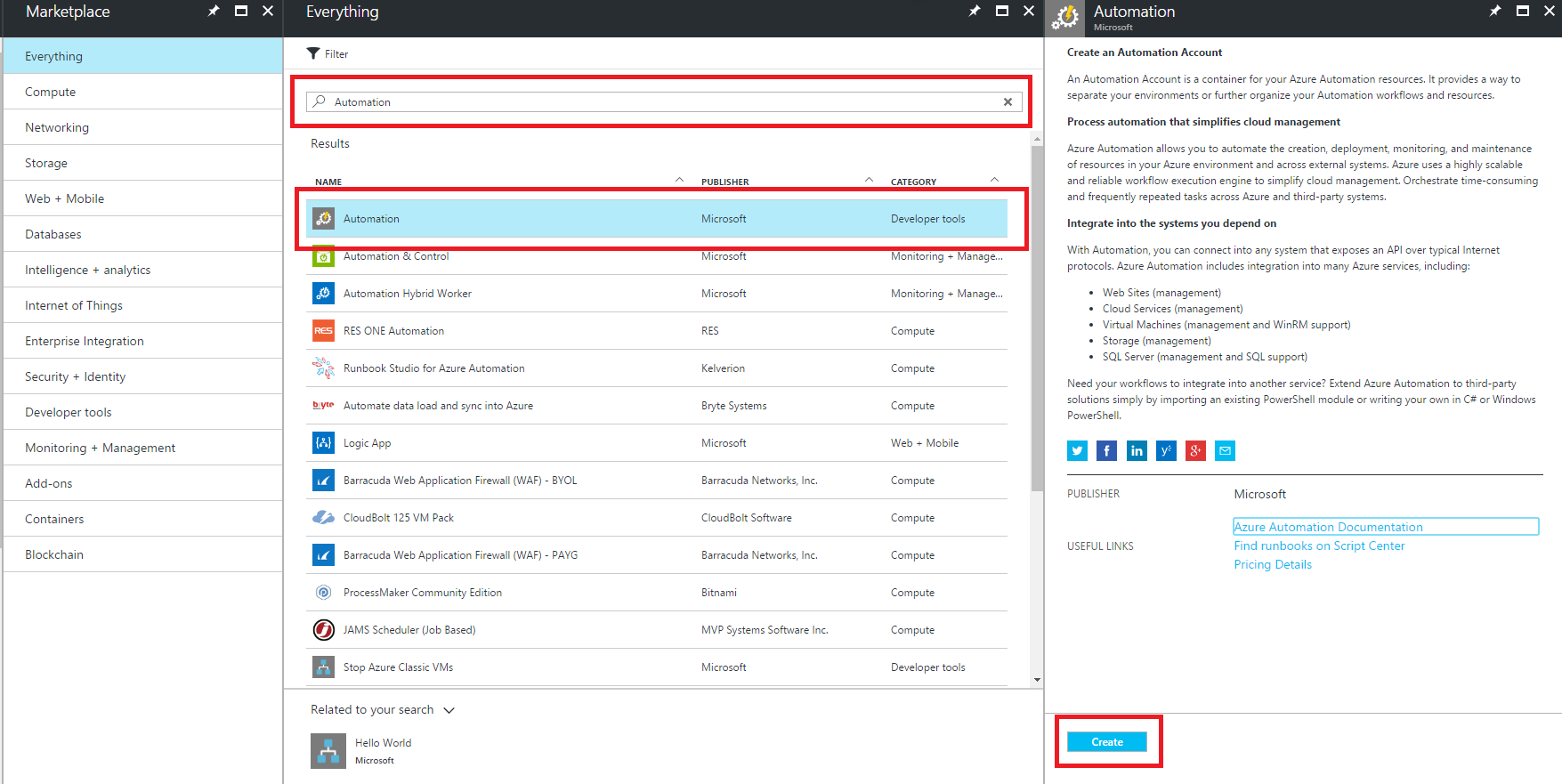This screenshot has height=784, width=1562.
Task: Clear the Automation search text
Action: [x=1008, y=101]
